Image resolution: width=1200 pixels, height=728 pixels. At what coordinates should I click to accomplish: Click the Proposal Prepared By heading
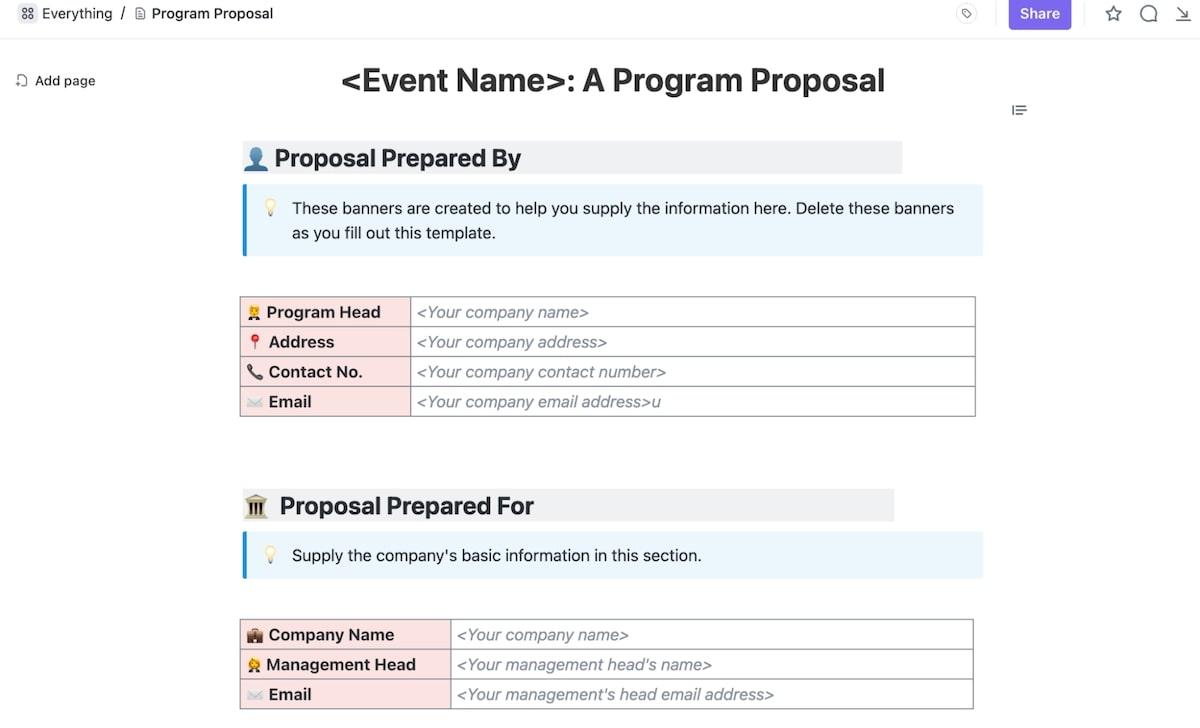pyautogui.click(x=397, y=159)
